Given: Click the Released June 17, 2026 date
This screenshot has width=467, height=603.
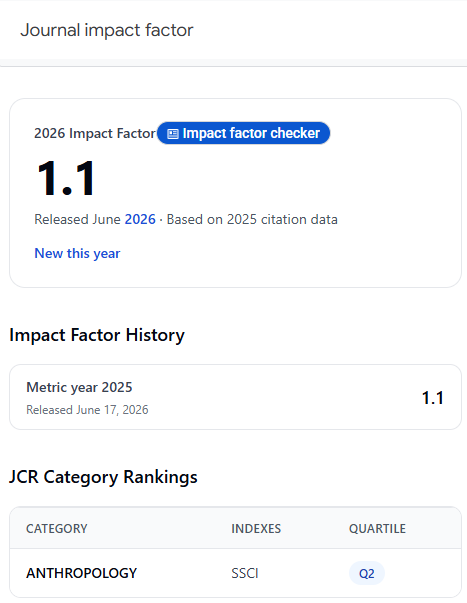Looking at the screenshot, I should click(87, 410).
